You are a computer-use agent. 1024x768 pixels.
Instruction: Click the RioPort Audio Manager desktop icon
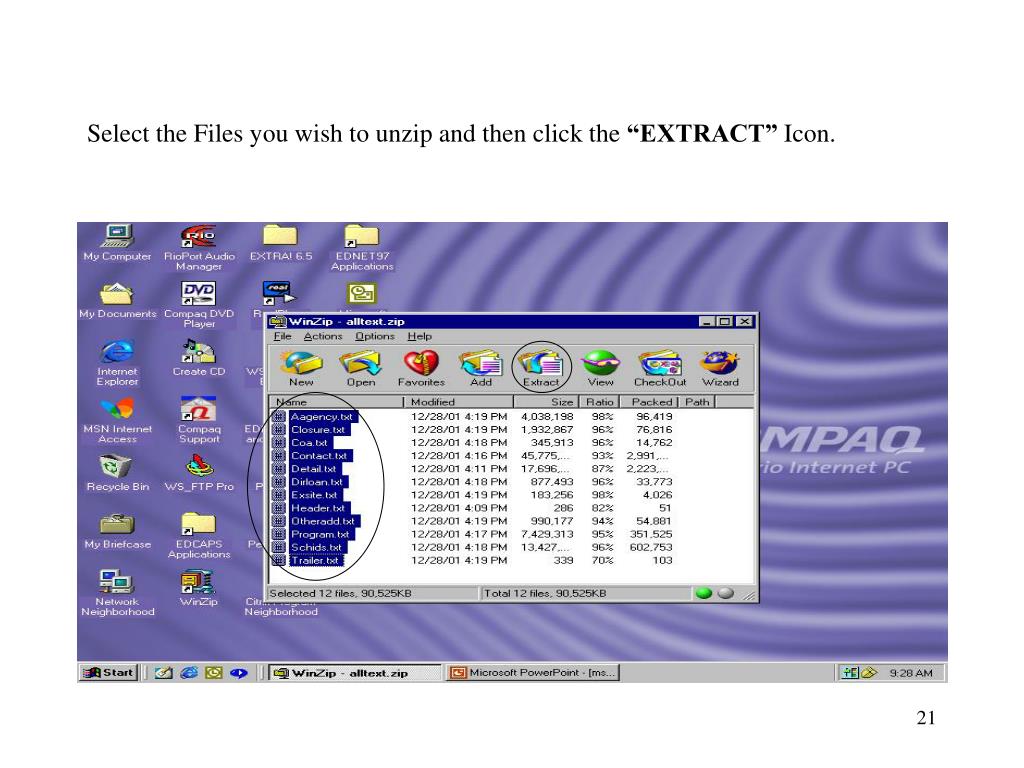tap(199, 247)
